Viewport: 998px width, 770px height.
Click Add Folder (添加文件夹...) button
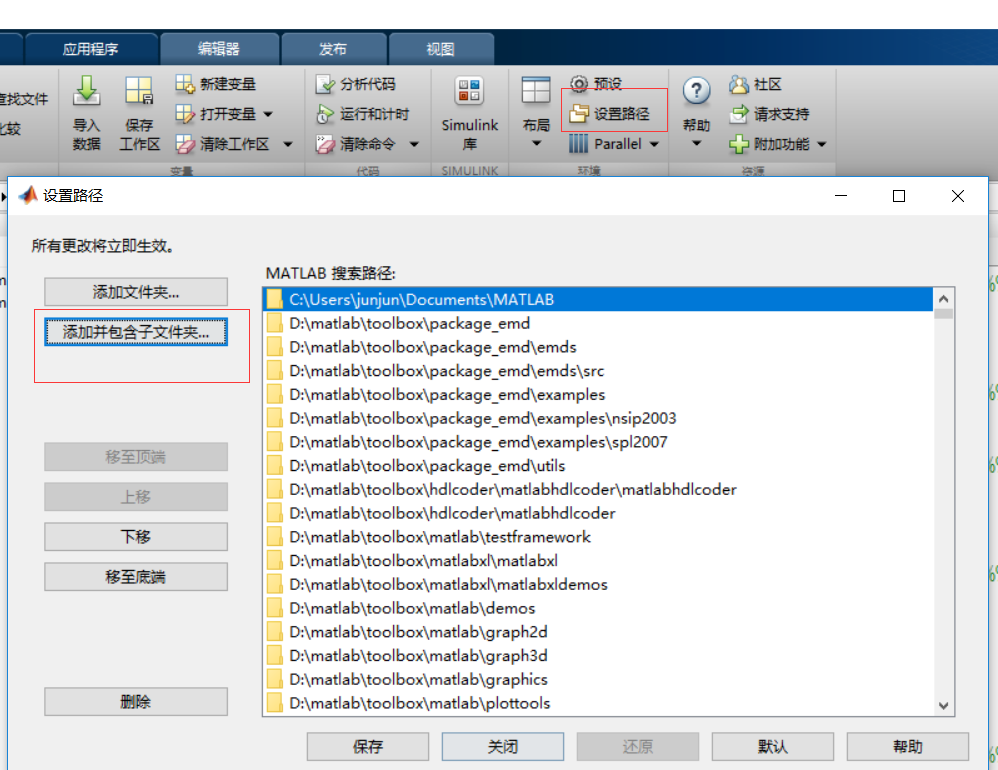point(136,292)
